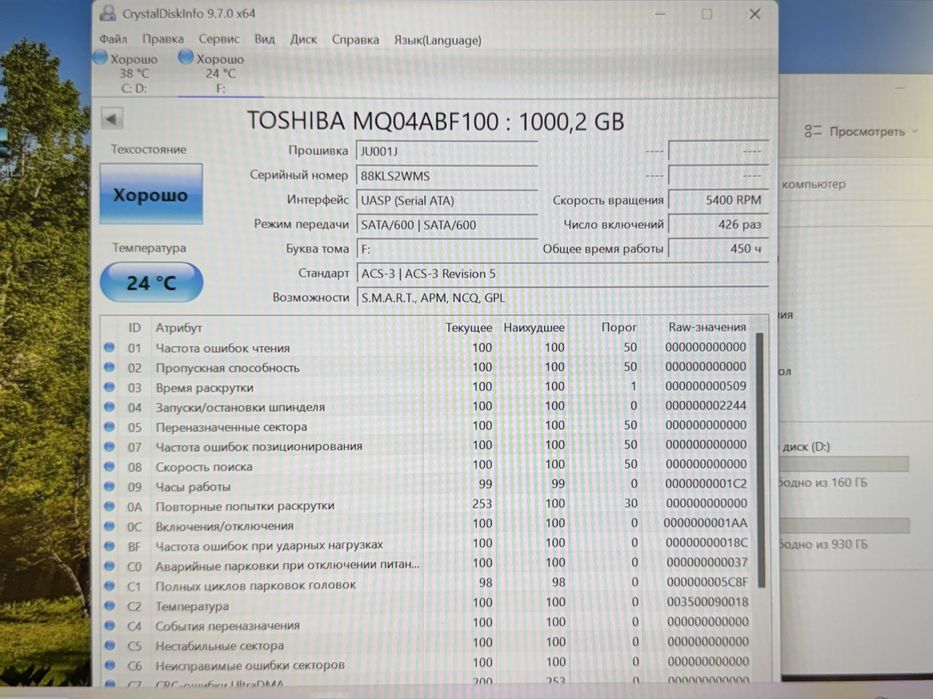Open the Справка menu

tap(355, 40)
